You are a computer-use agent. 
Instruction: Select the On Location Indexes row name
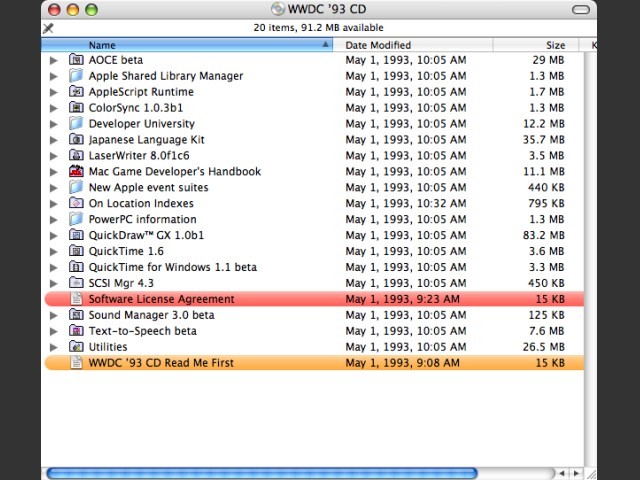point(141,203)
